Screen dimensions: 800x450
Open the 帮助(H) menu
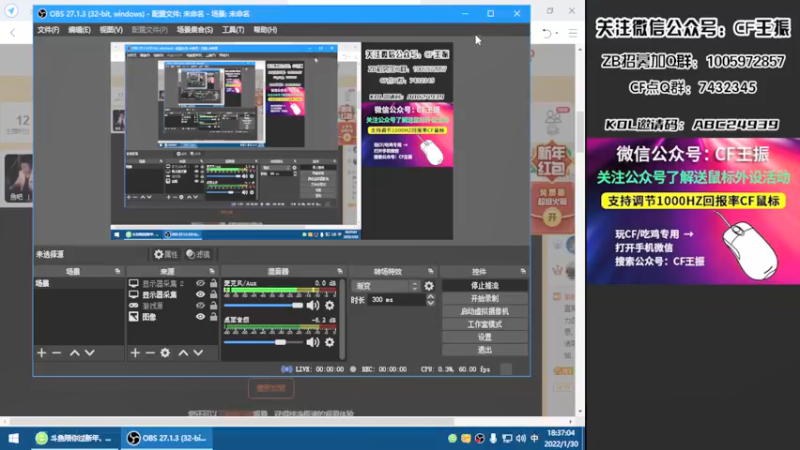pyautogui.click(x=265, y=30)
